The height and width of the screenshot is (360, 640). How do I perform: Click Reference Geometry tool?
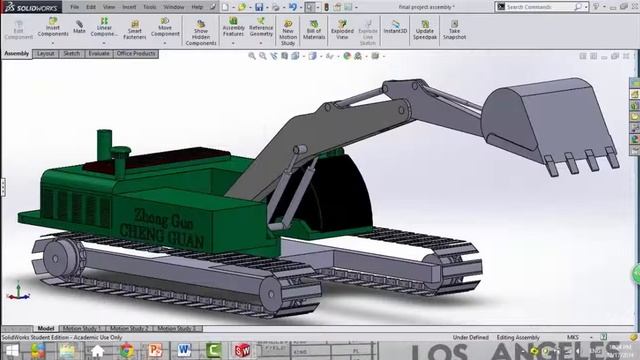pyautogui.click(x=261, y=27)
